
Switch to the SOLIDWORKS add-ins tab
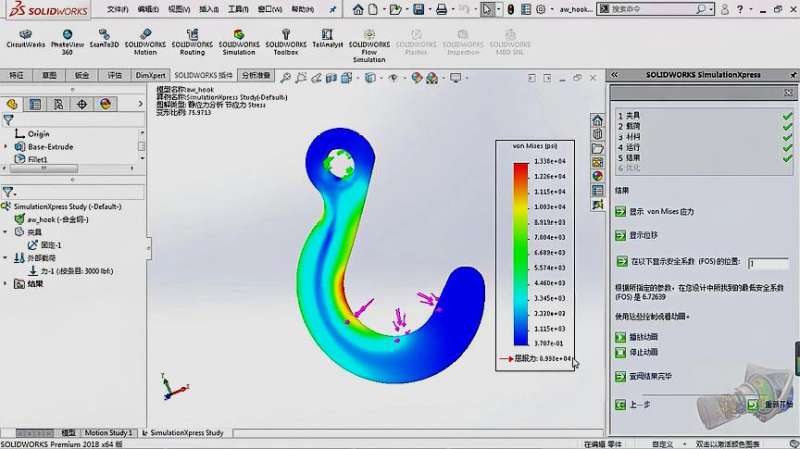(203, 76)
